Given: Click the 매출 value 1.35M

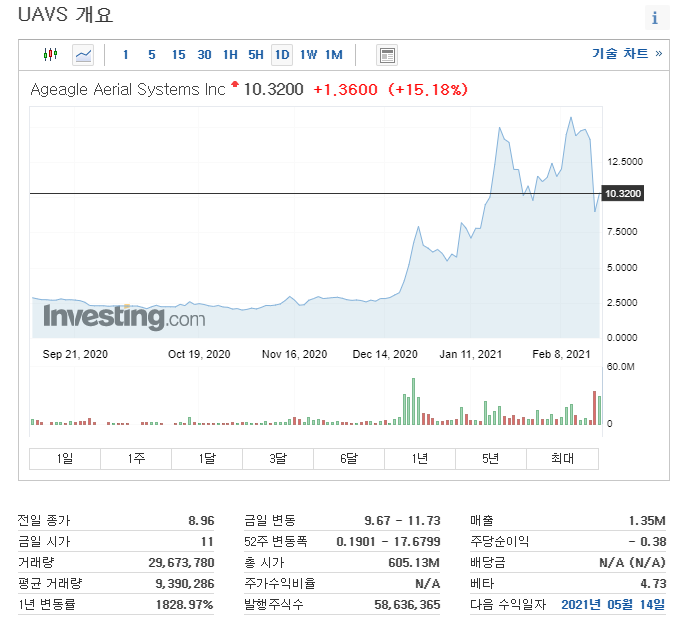Looking at the screenshot, I should click(x=647, y=521).
